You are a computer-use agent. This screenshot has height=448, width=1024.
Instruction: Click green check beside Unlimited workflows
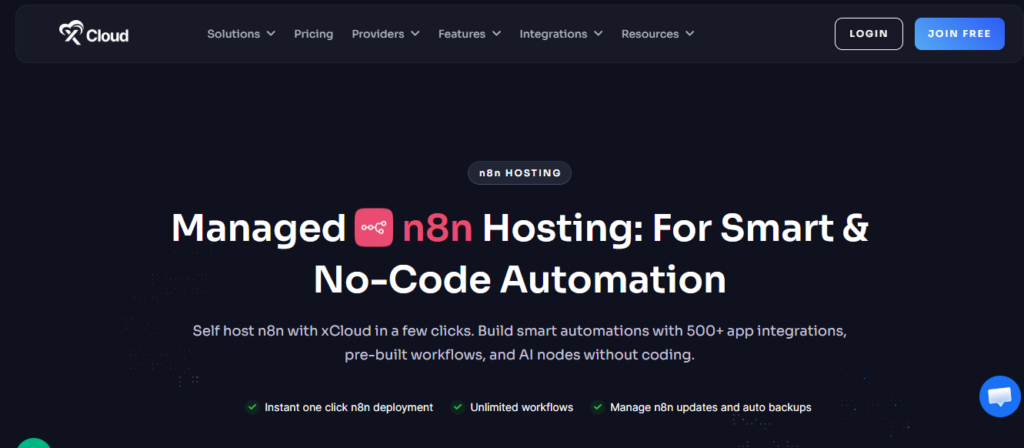click(x=458, y=407)
